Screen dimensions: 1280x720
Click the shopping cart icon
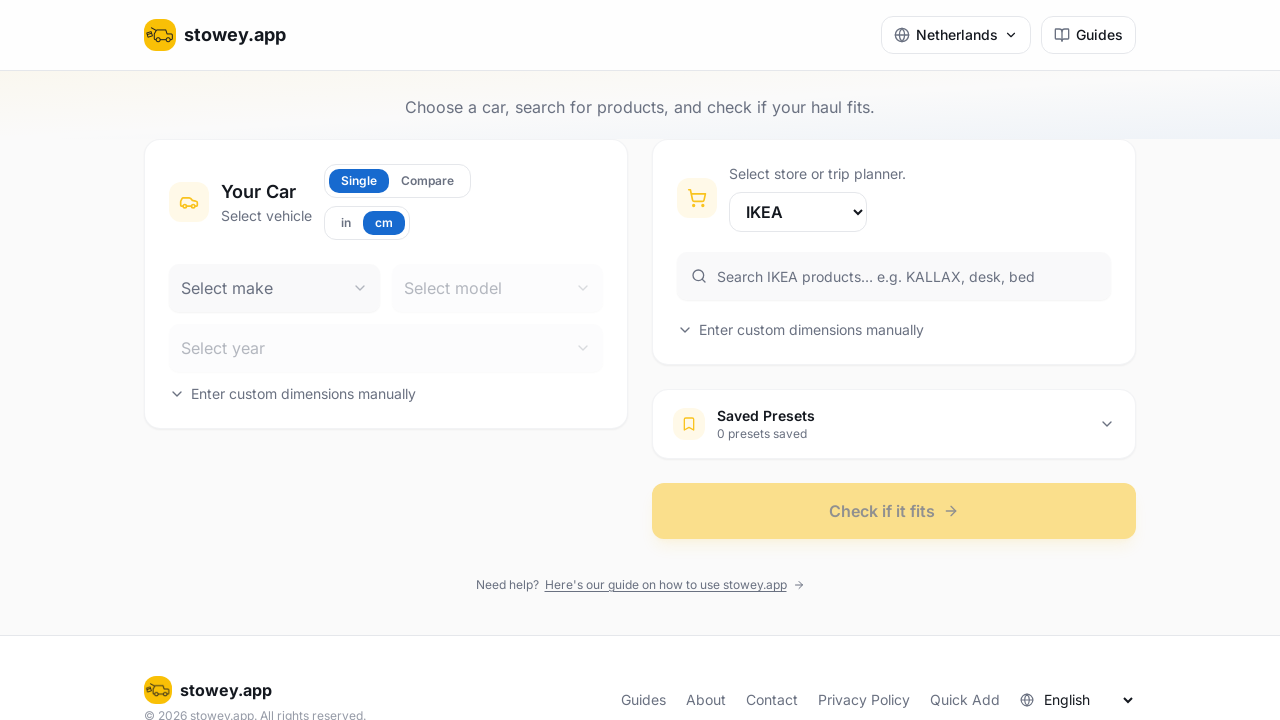point(697,198)
